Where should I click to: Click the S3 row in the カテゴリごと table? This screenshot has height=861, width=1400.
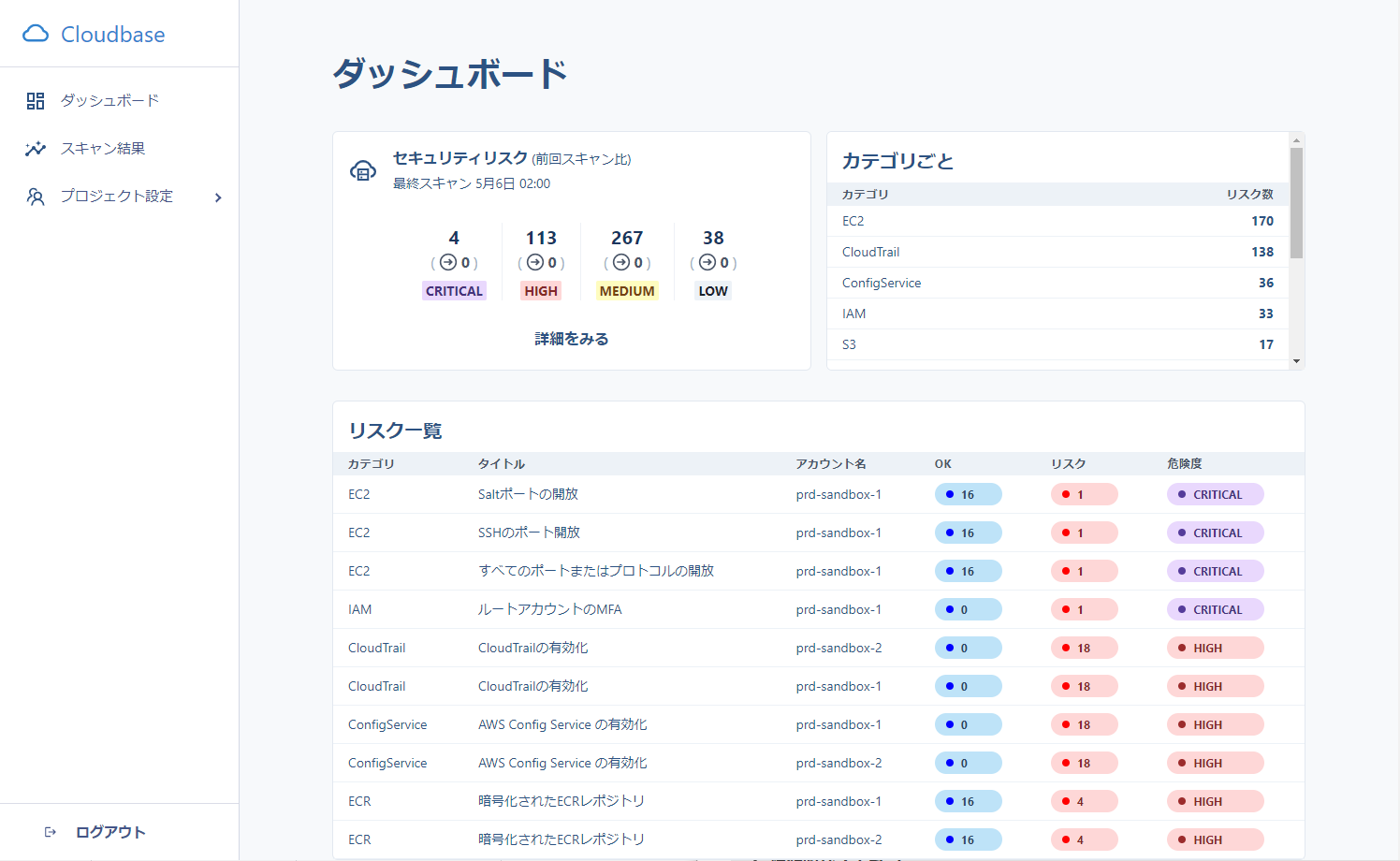click(1057, 344)
